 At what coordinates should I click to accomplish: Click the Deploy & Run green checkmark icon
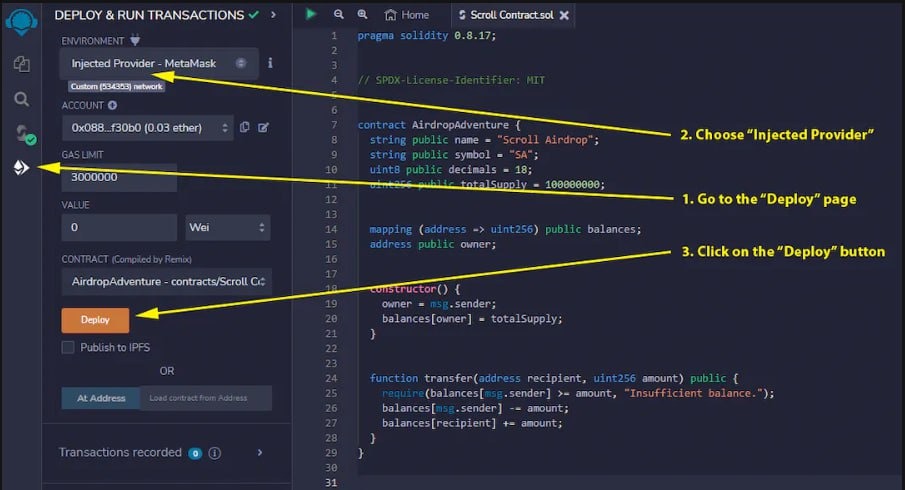point(254,15)
